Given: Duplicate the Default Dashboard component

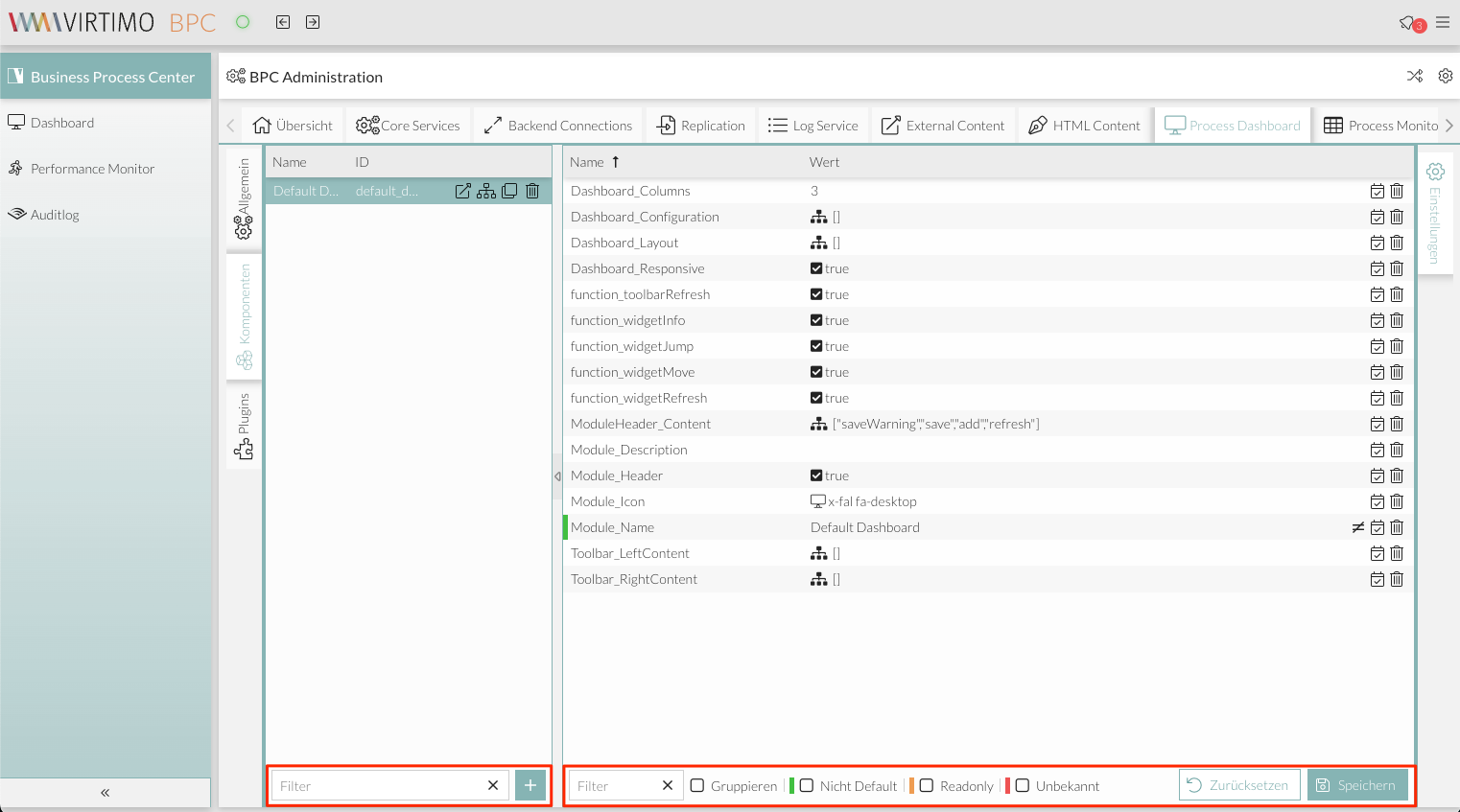Looking at the screenshot, I should pos(508,191).
